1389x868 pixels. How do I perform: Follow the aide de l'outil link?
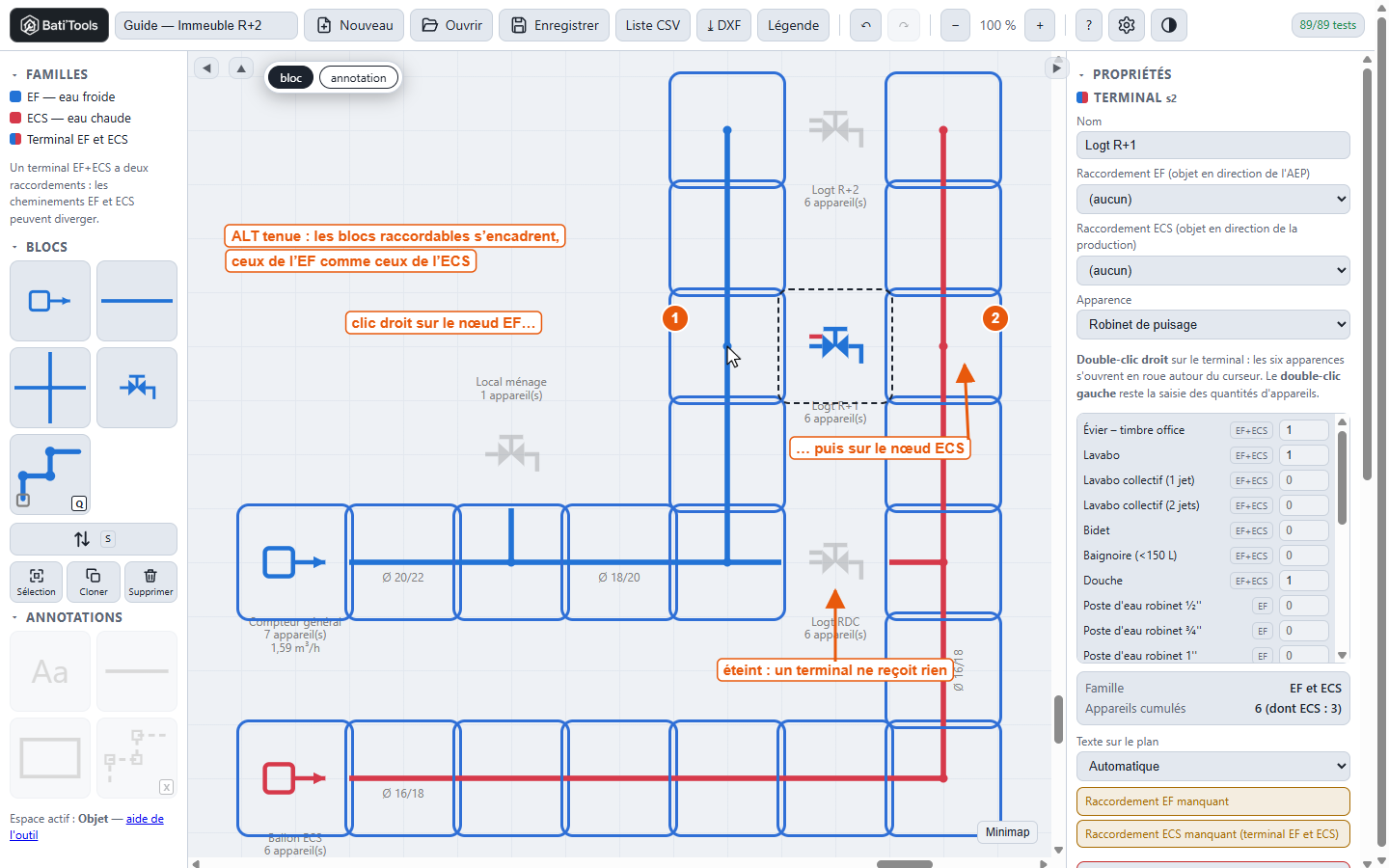point(87,827)
